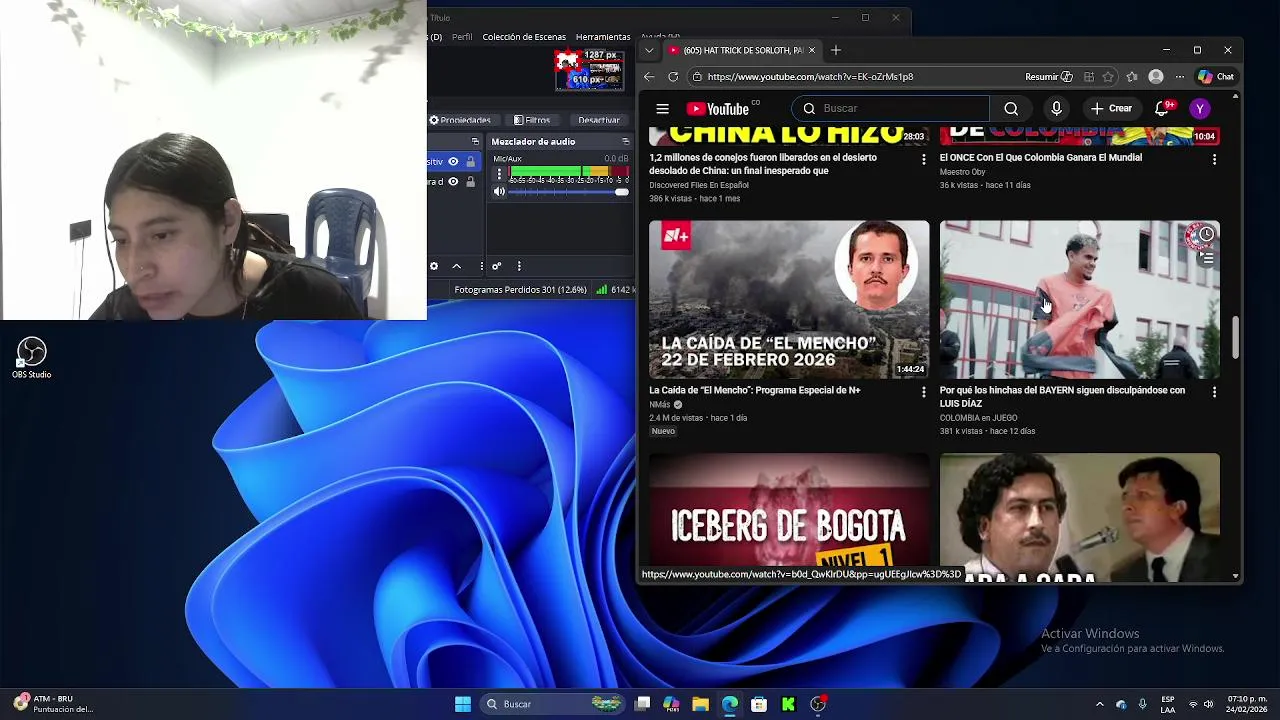Open Edge settings and more ellipsis
The height and width of the screenshot is (720, 1280).
(1180, 76)
